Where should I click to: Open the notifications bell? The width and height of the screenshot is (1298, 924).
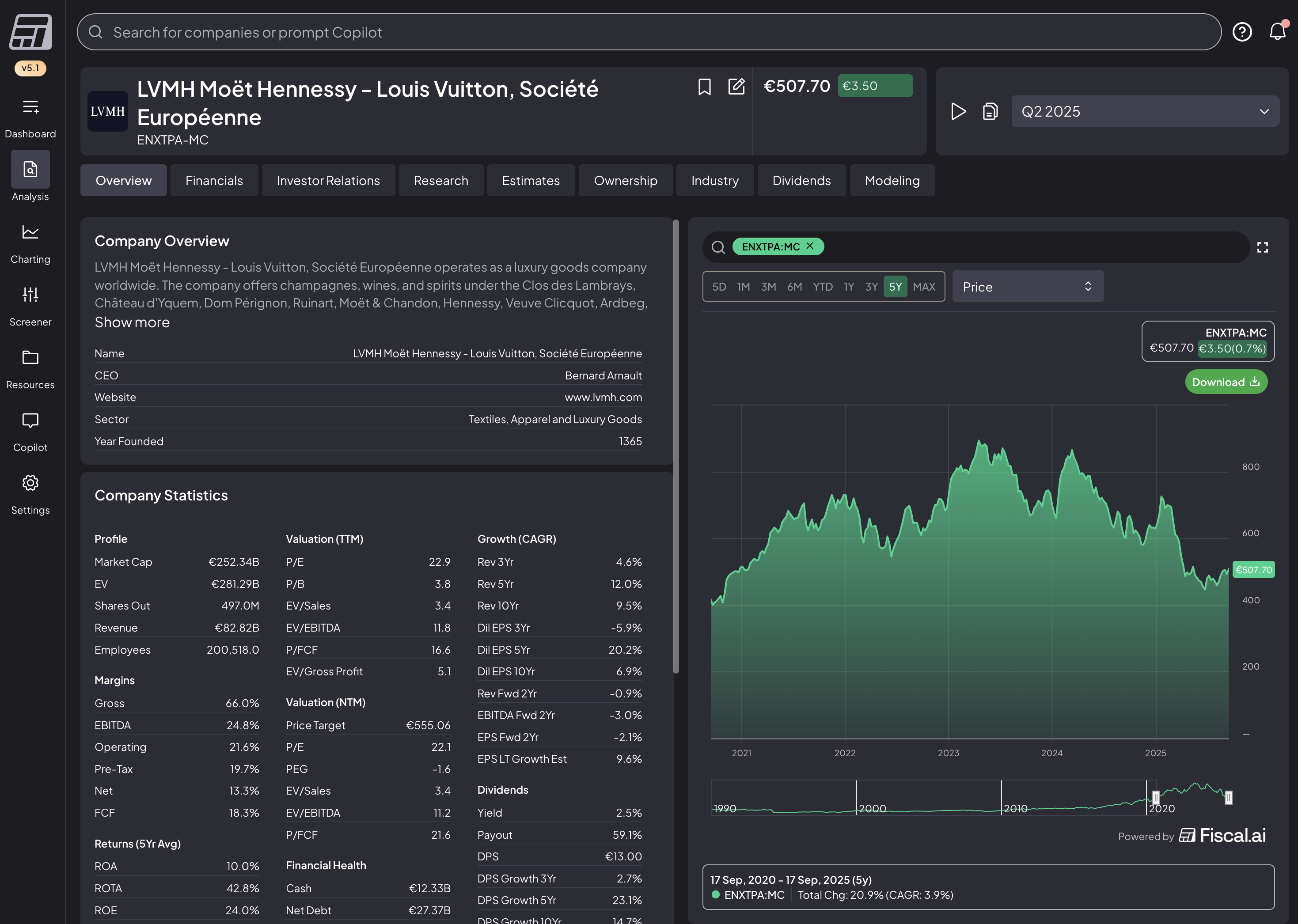click(1277, 32)
